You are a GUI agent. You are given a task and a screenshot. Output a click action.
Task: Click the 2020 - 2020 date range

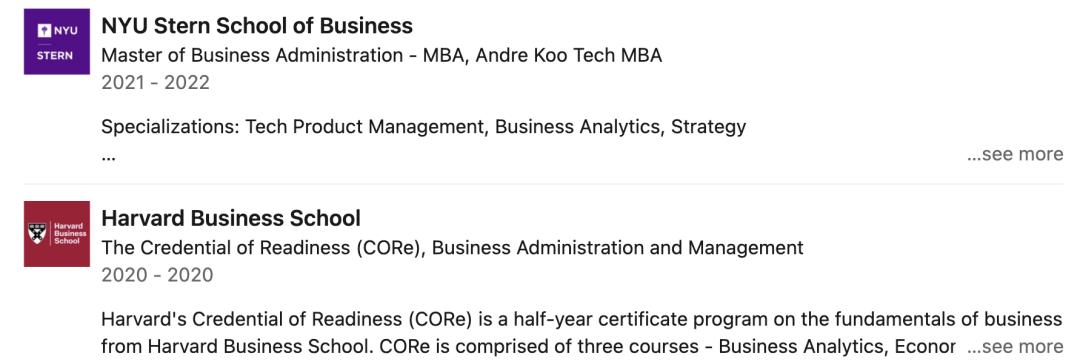[157, 275]
